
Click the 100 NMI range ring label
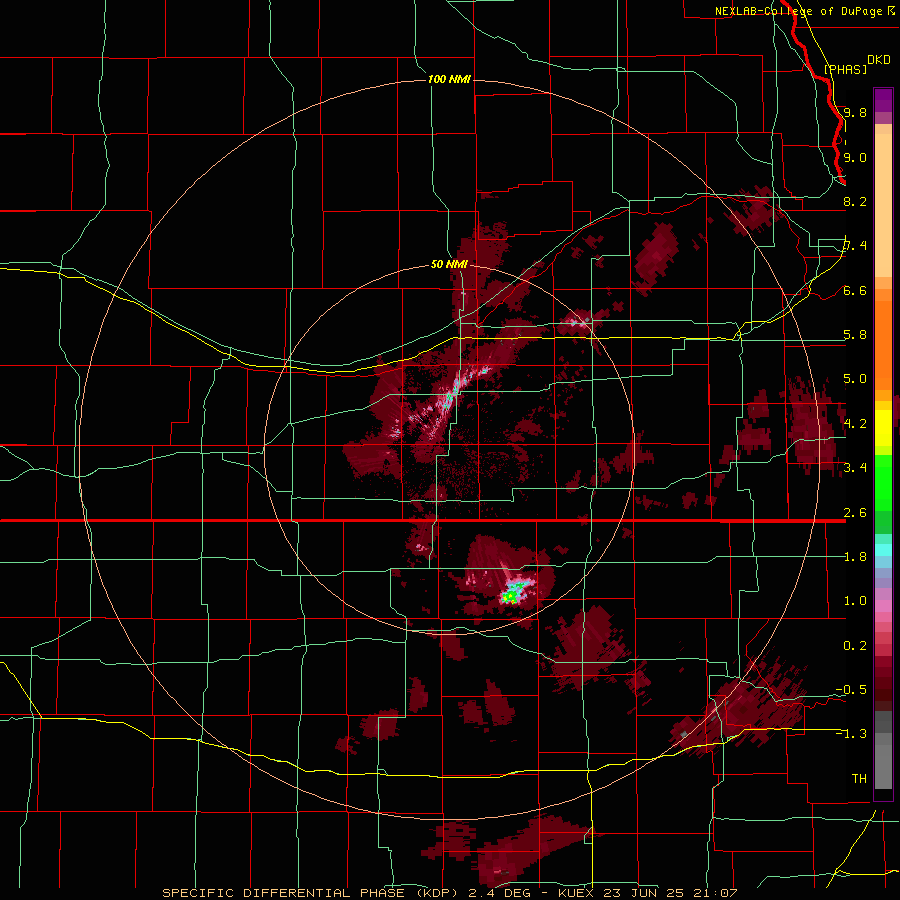449,79
